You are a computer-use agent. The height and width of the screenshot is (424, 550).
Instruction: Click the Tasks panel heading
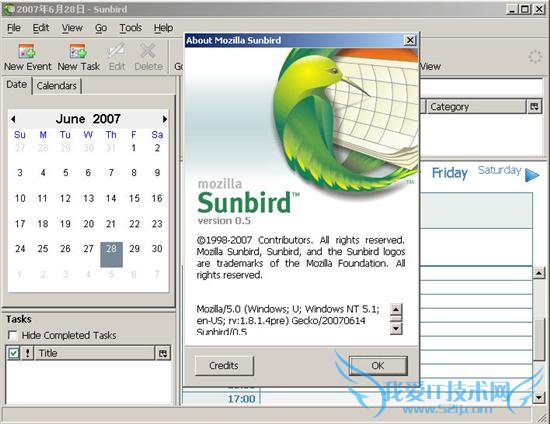click(x=19, y=319)
